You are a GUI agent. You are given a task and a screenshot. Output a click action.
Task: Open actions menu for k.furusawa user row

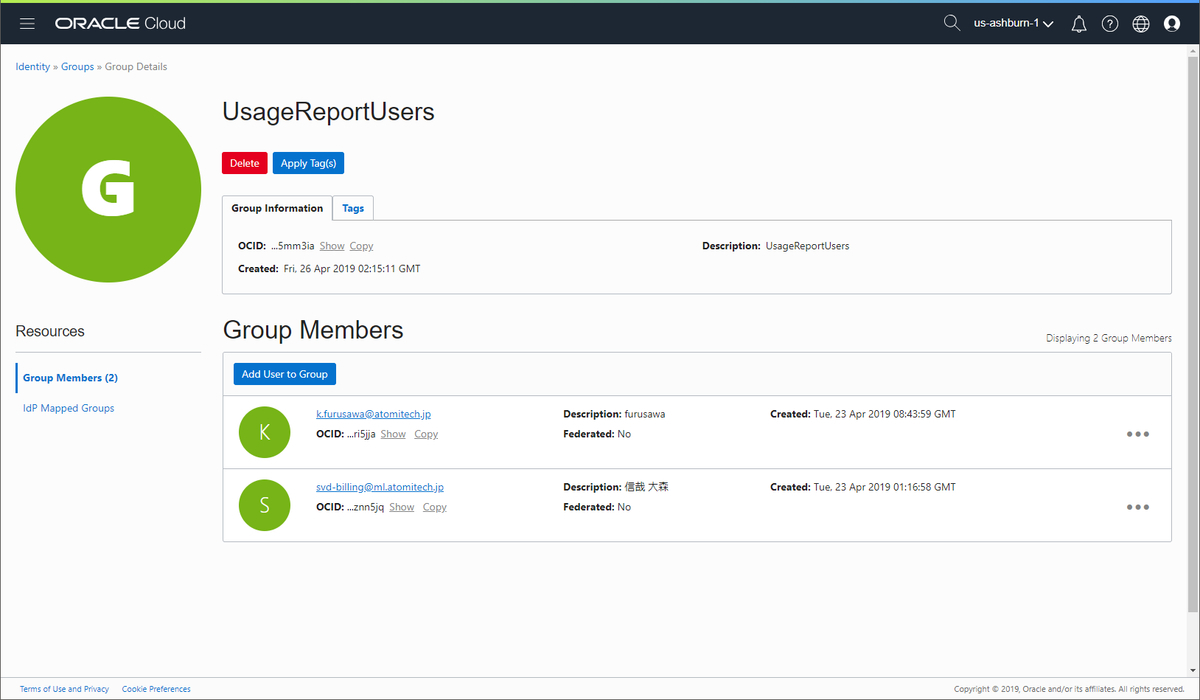(x=1138, y=434)
